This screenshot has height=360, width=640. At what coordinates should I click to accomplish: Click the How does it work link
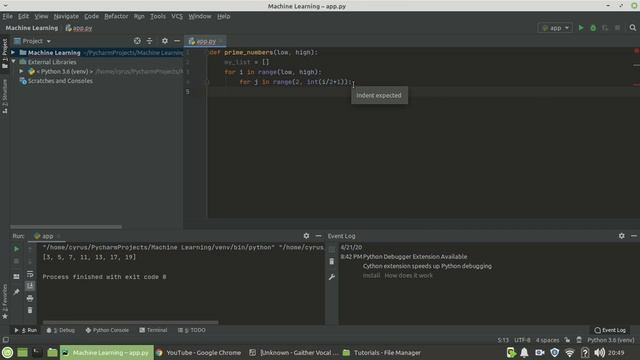(408, 276)
